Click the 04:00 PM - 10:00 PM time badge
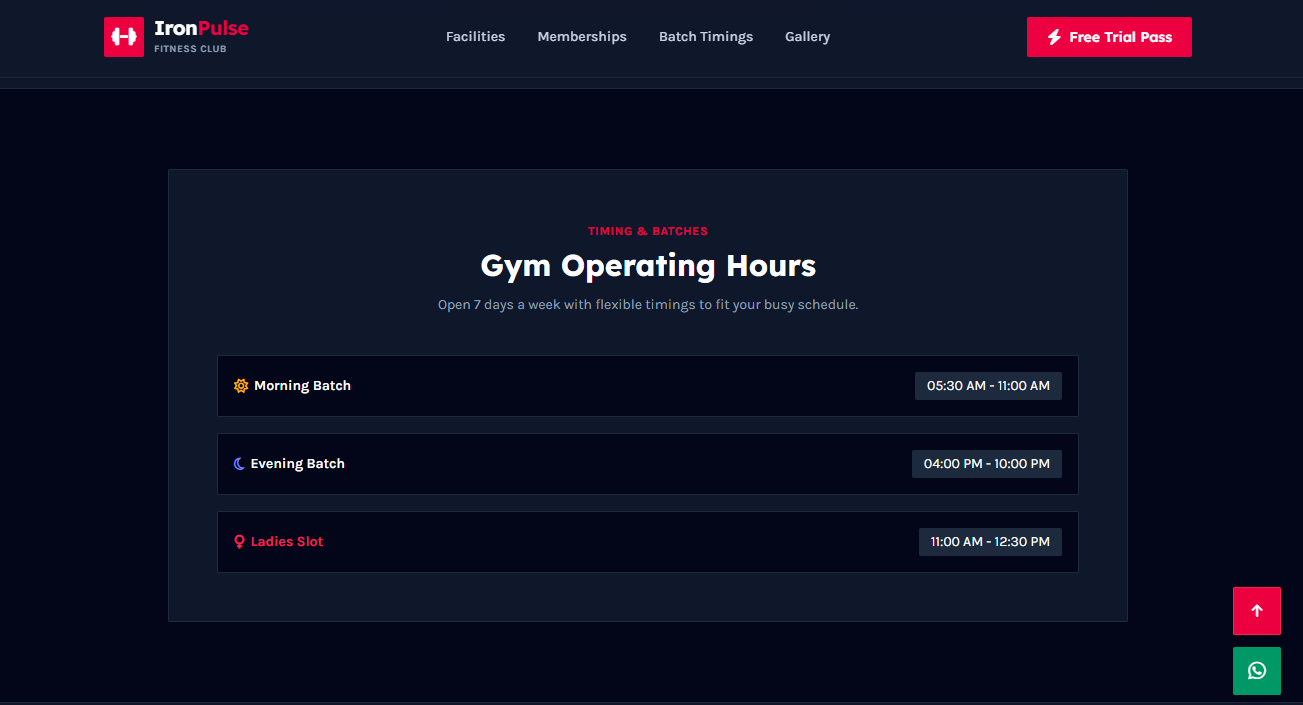Image resolution: width=1303 pixels, height=705 pixels. pos(987,464)
